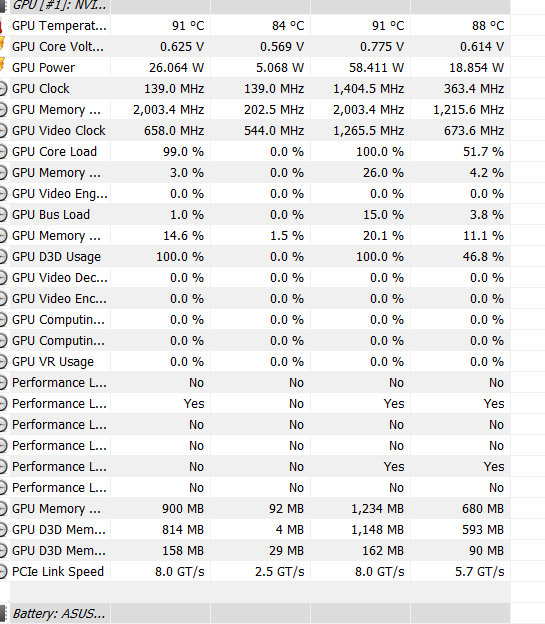
Task: Click the 91 °C current temperature value
Action: (188, 26)
